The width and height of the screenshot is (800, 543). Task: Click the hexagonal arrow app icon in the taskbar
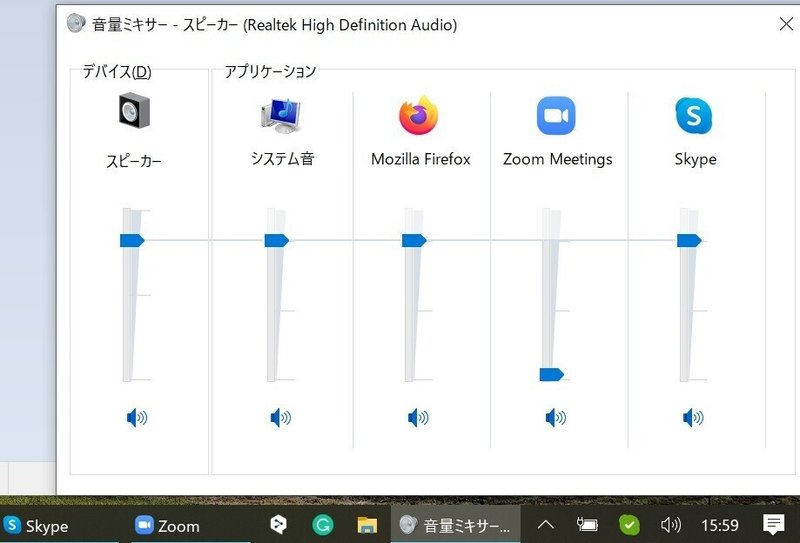pyautogui.click(x=279, y=525)
